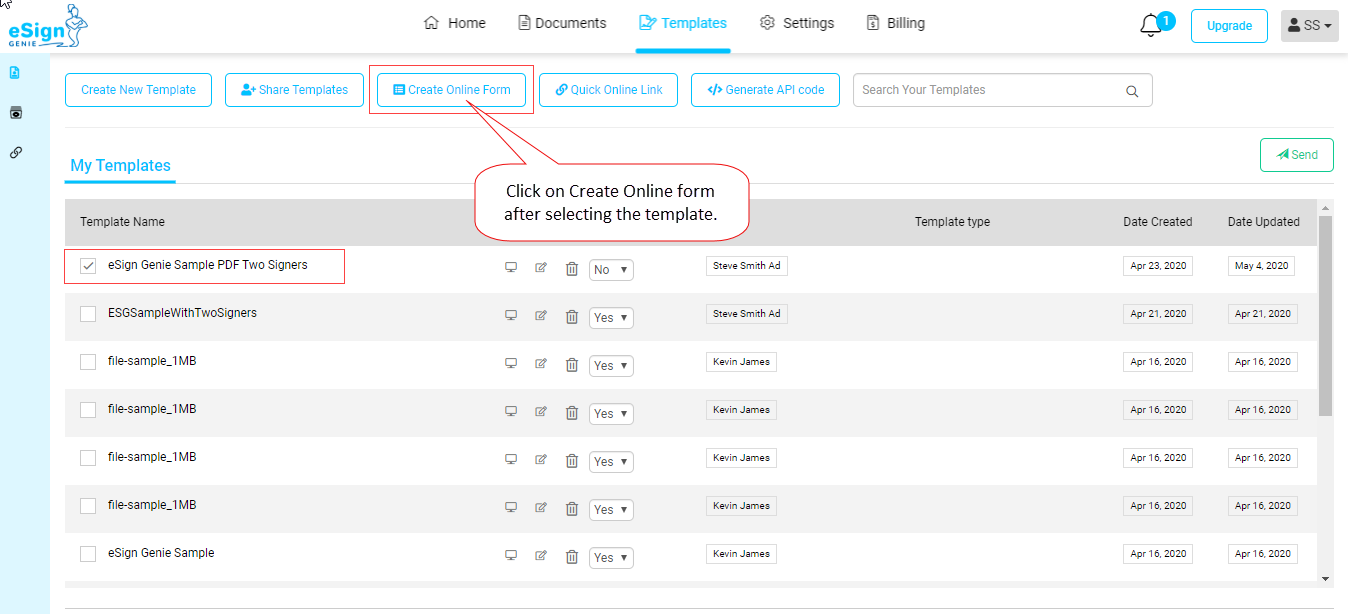This screenshot has width=1348, height=614.
Task: Click the ESGSampleWithTwoSigners template name
Action: pyautogui.click(x=182, y=313)
